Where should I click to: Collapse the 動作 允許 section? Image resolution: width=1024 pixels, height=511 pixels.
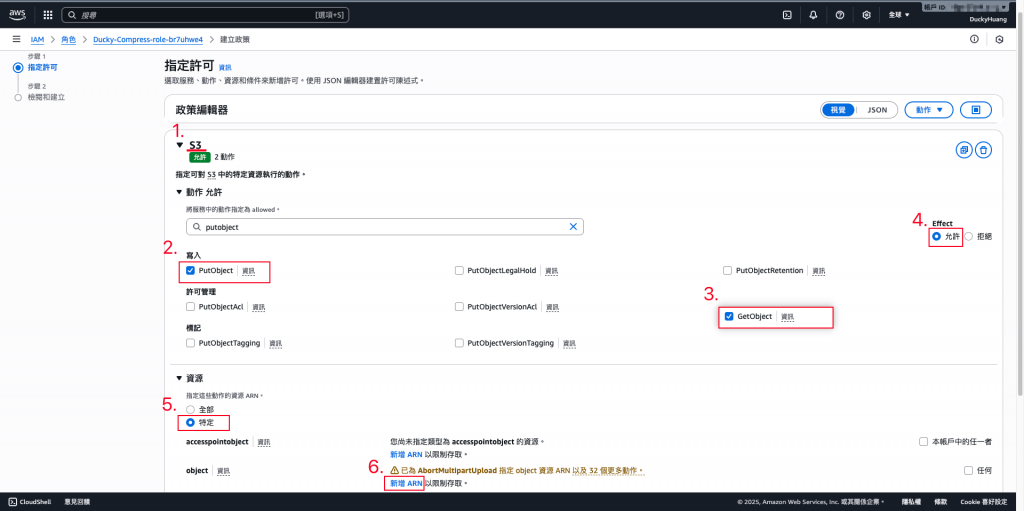(180, 191)
